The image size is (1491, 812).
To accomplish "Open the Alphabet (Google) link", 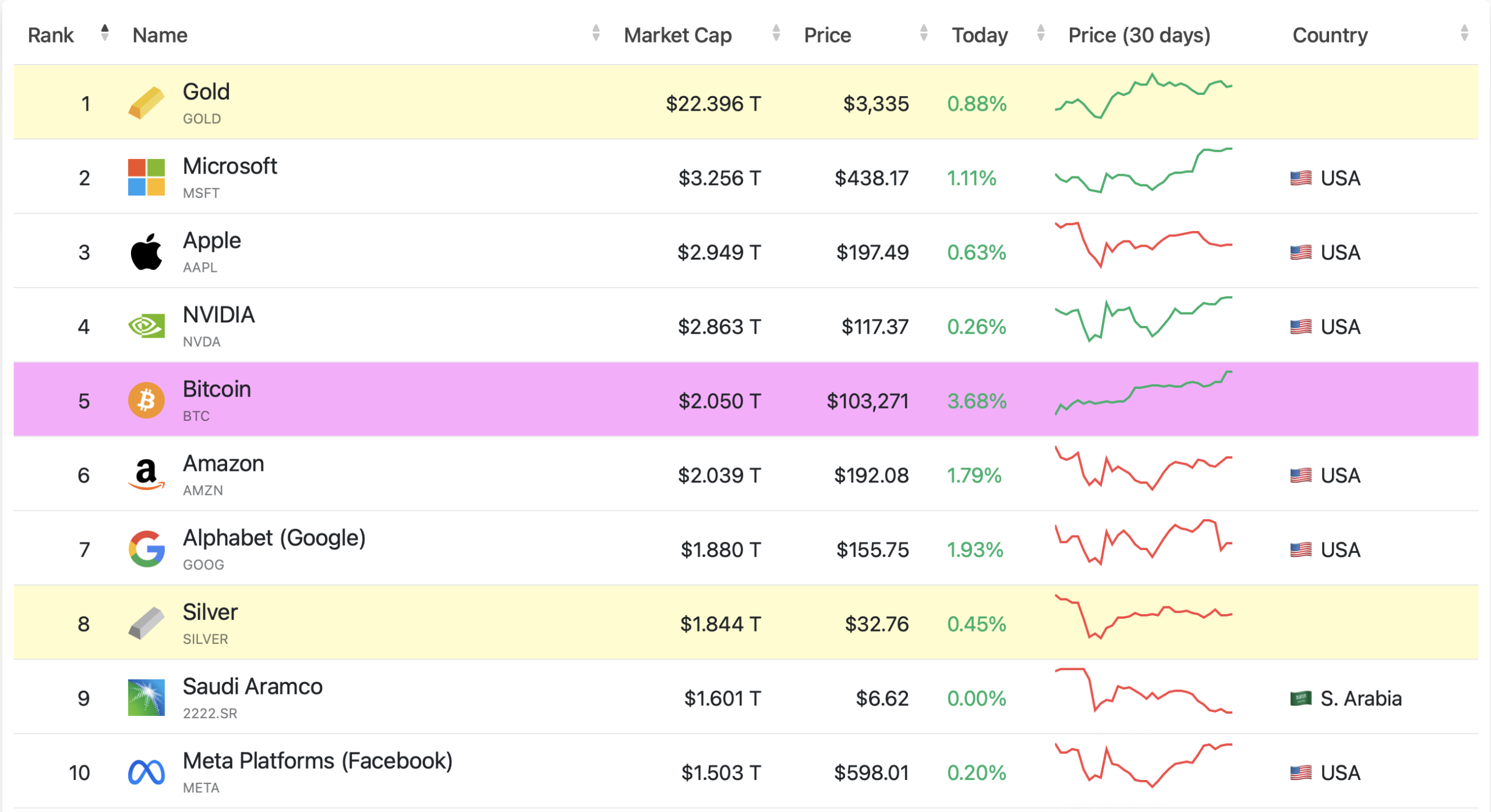I will pos(274,538).
